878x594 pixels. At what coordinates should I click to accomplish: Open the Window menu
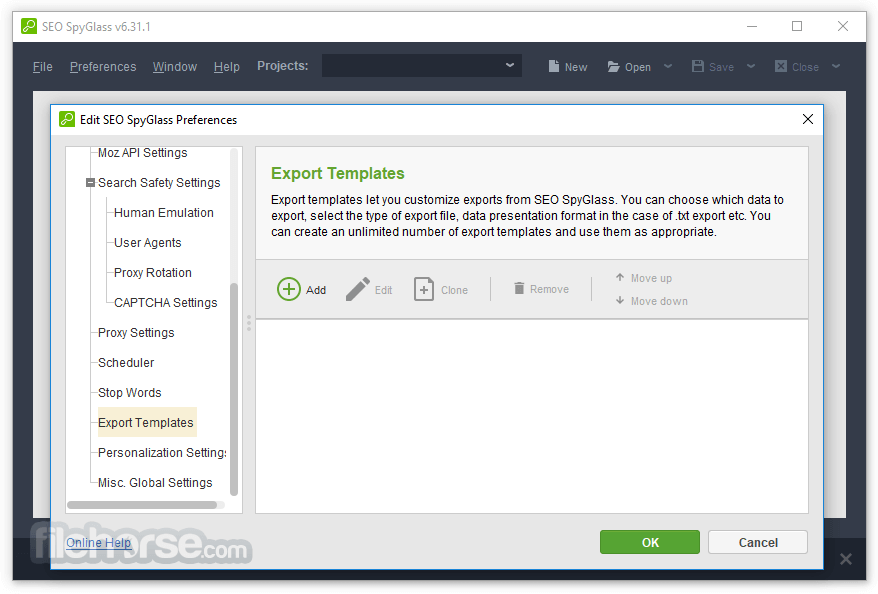(x=175, y=67)
